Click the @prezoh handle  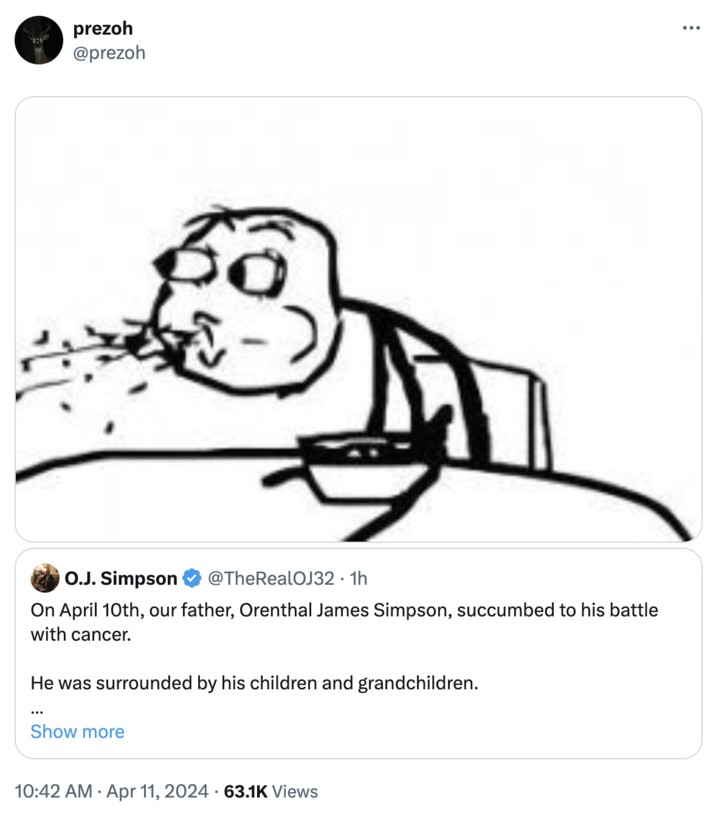point(109,52)
